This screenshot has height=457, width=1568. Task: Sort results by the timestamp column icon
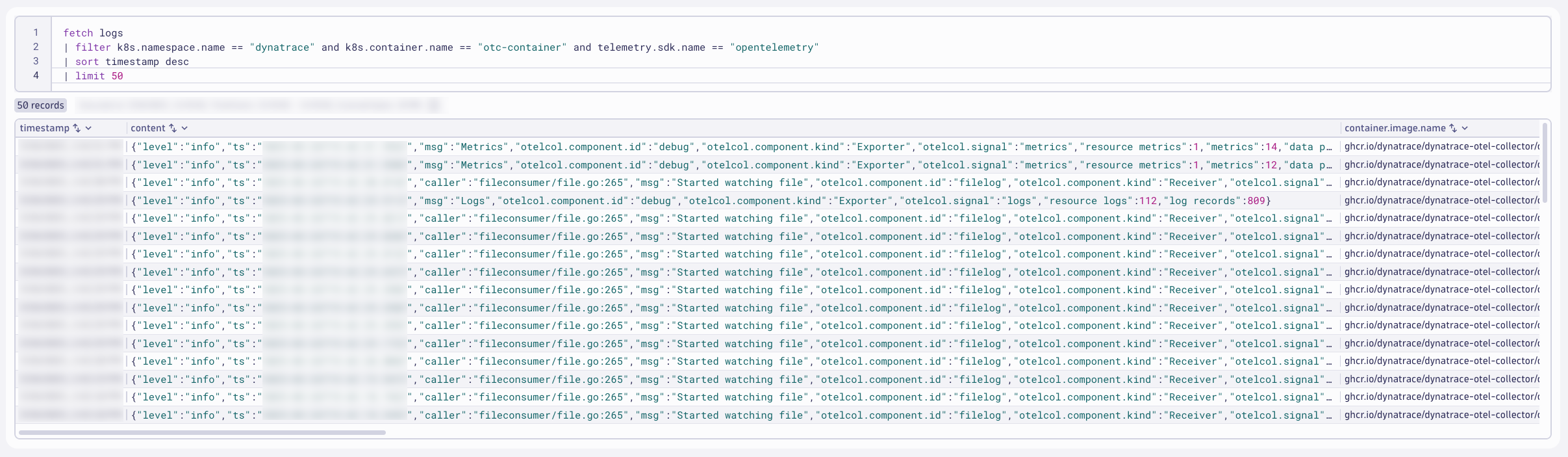(77, 128)
